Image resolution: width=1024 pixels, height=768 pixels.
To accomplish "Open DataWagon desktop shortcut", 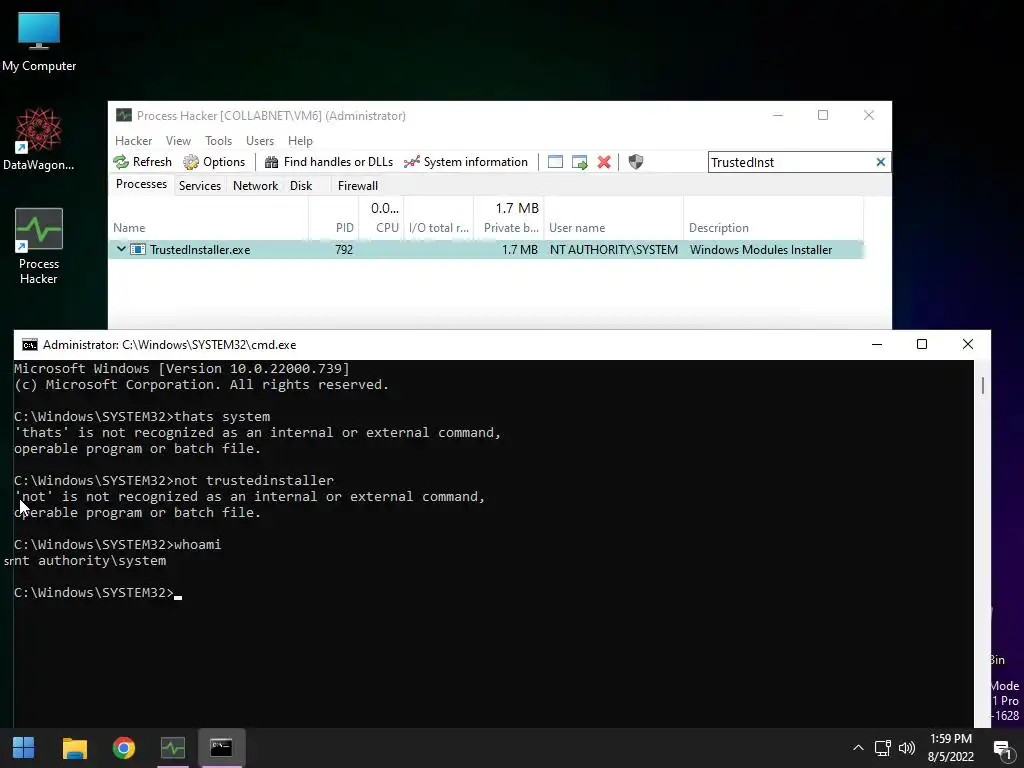I will [39, 139].
